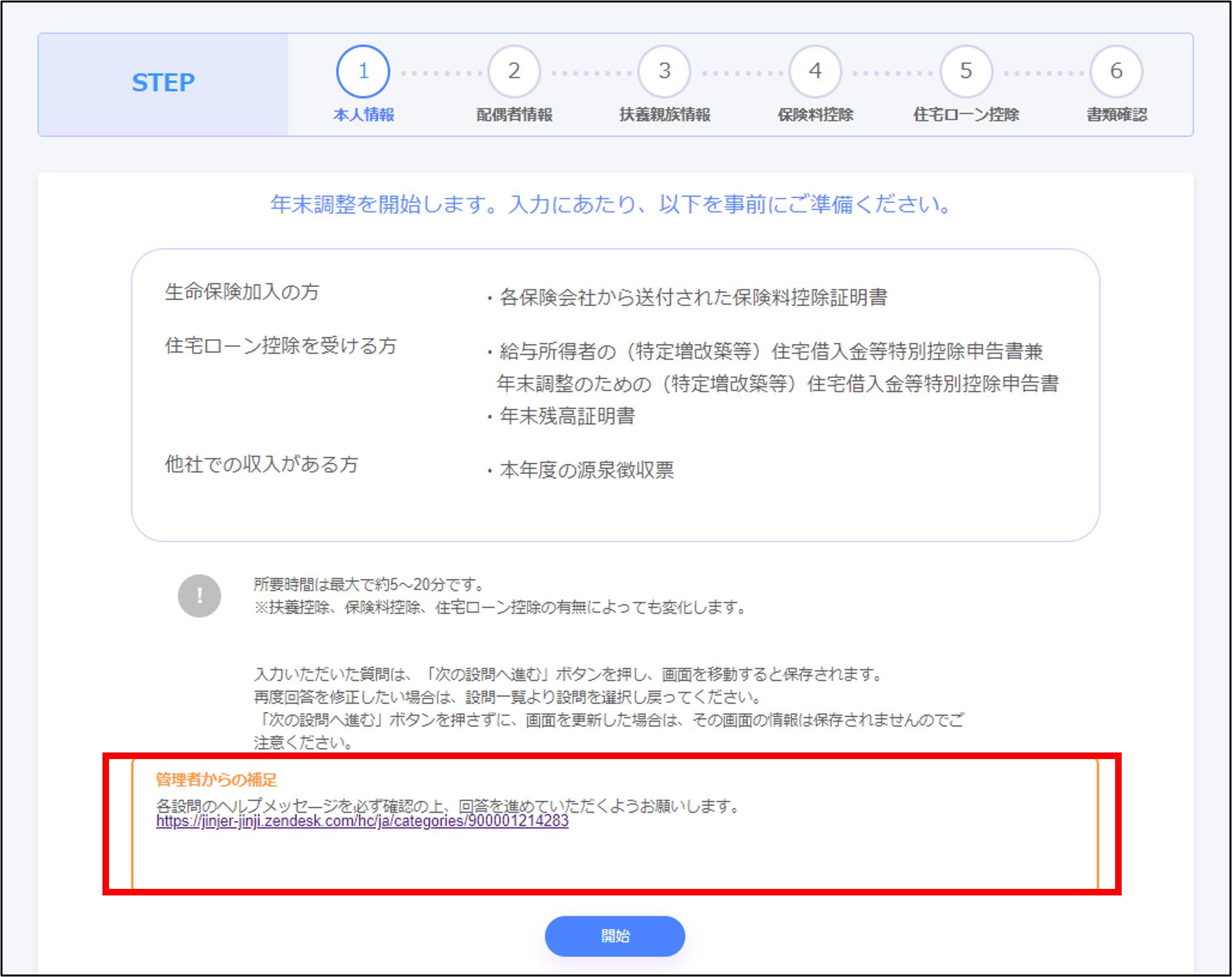Jump to the 書類確認 step label
This screenshot has height=977, width=1232.
(x=1116, y=115)
